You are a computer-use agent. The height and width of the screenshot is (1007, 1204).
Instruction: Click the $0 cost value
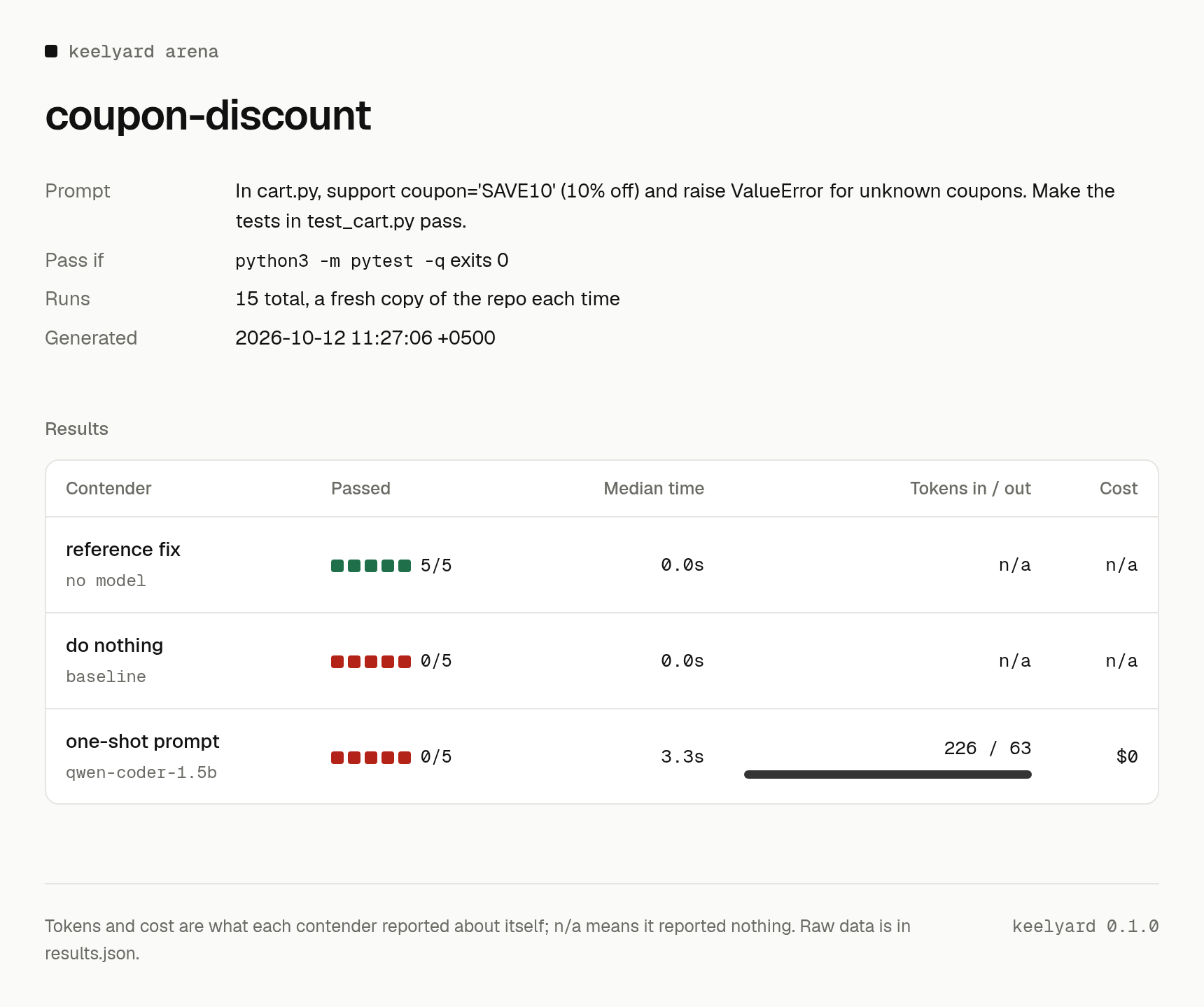[1127, 757]
